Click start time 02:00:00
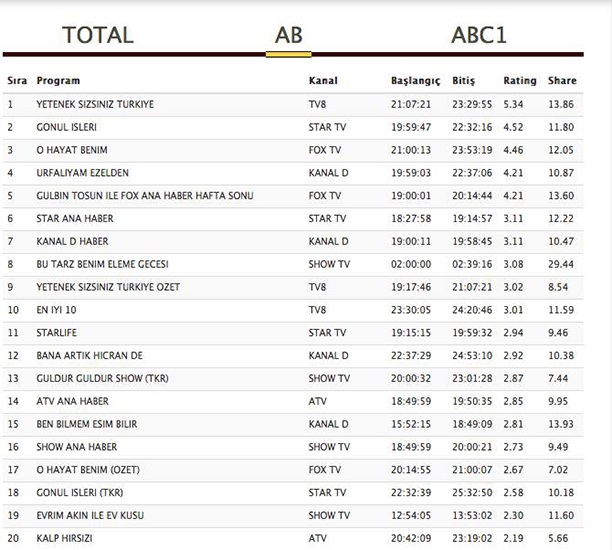The image size is (612, 550). pos(411,264)
